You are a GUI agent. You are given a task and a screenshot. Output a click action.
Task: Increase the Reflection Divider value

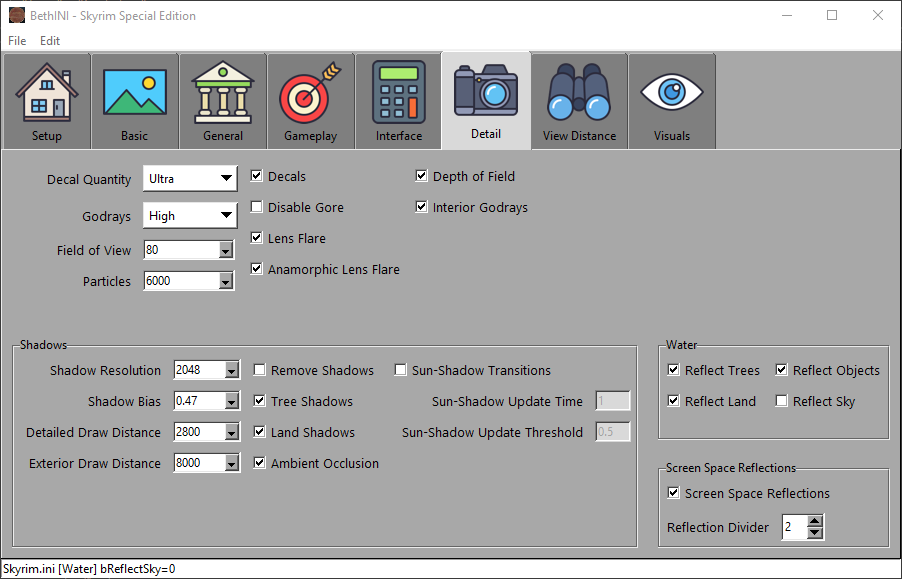tap(815, 522)
